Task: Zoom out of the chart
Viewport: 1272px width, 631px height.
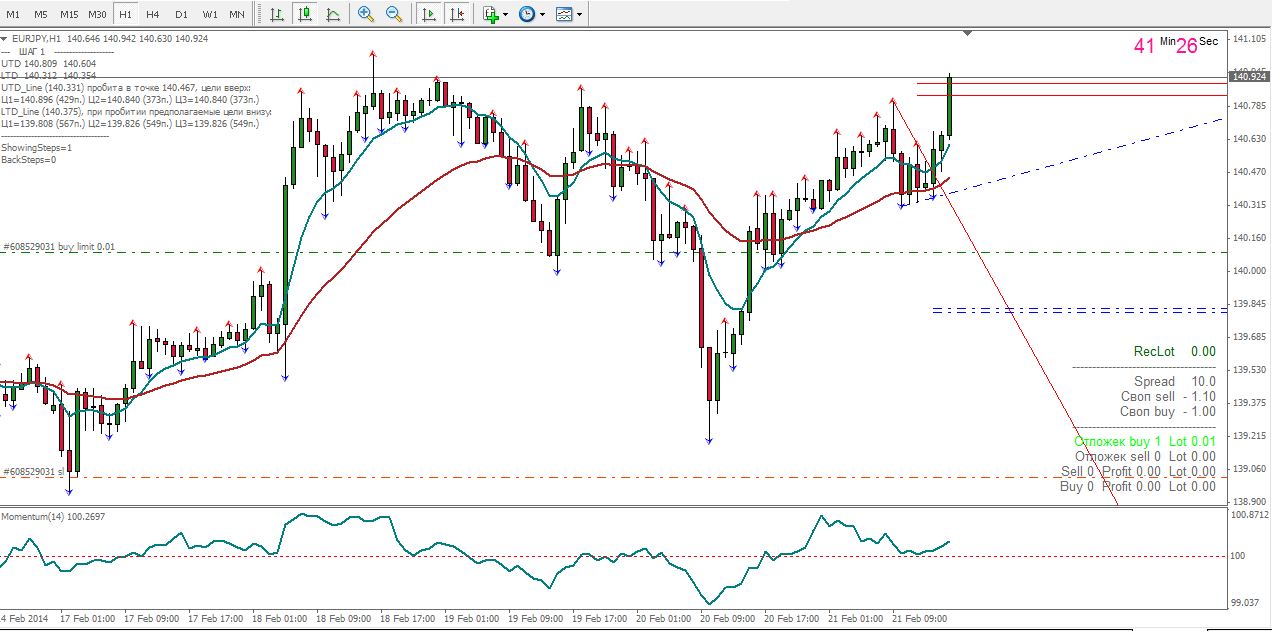Action: [x=394, y=14]
